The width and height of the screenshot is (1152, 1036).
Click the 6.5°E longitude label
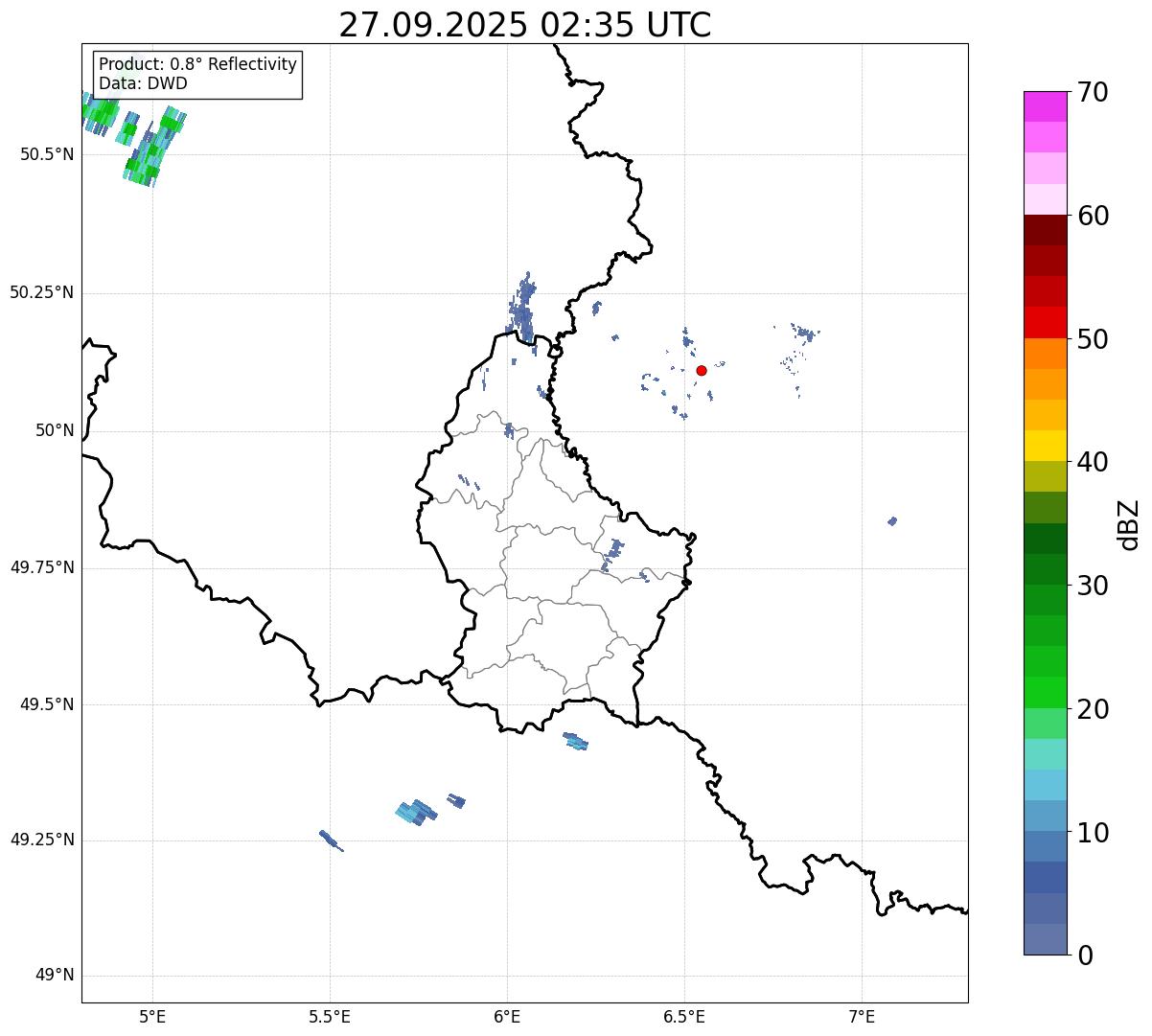pos(684,1016)
